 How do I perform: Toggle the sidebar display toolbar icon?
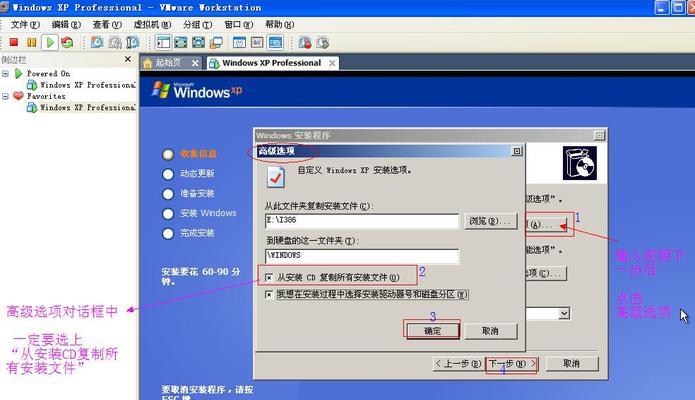[x=163, y=43]
